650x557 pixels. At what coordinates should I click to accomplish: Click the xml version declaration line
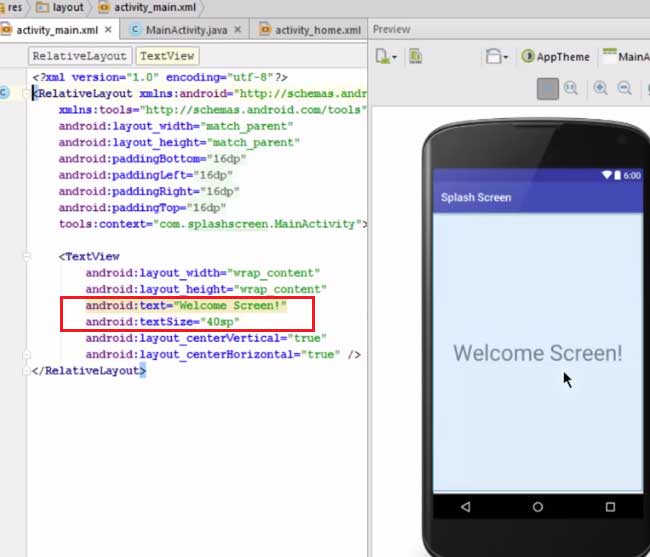click(160, 77)
